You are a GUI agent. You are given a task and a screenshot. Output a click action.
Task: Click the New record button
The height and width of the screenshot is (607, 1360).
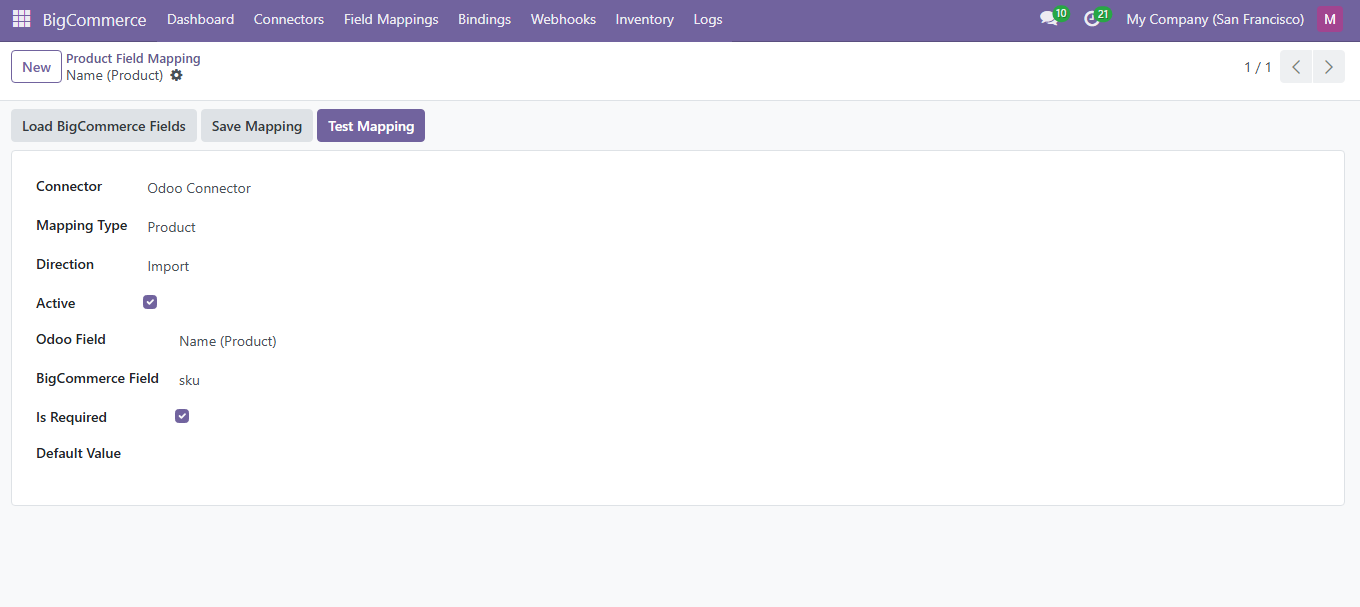tap(36, 67)
